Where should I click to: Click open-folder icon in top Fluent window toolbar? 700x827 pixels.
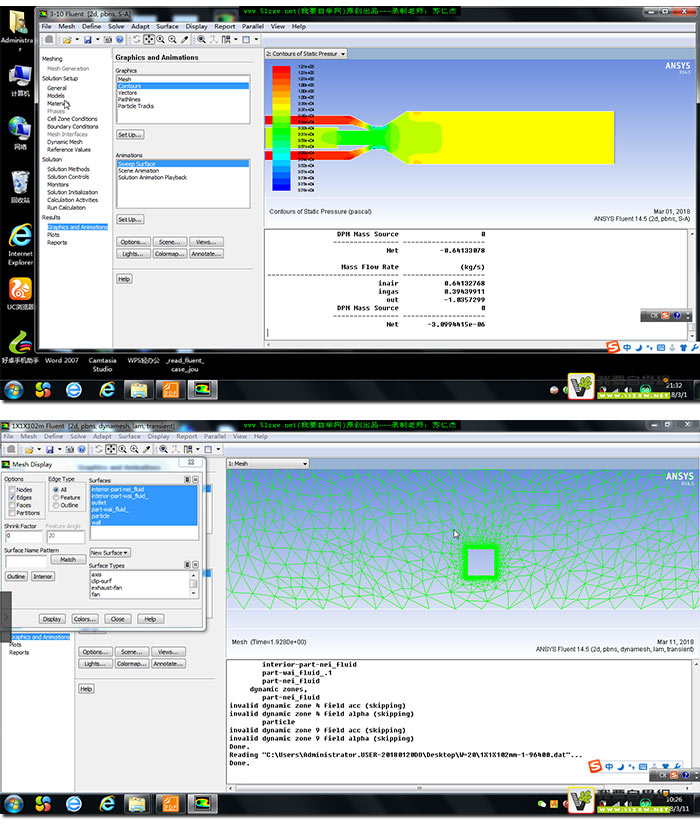tap(67, 40)
